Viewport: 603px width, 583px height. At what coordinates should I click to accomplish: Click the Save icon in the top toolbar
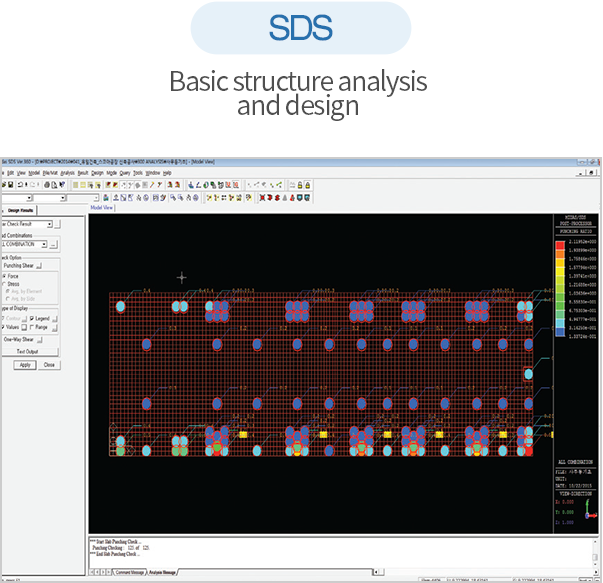coord(11,185)
